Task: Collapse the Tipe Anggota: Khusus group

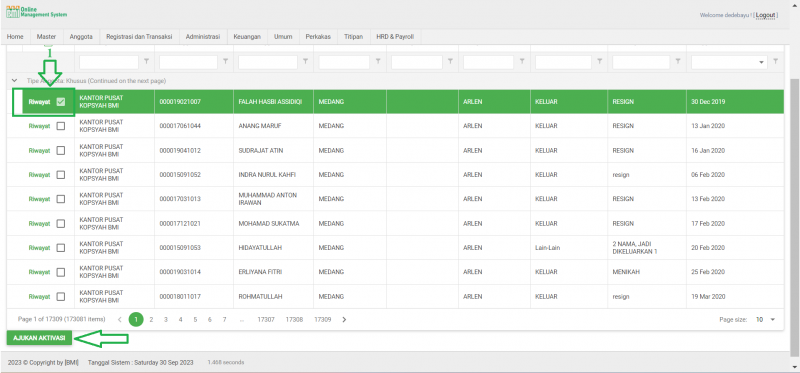Action: tap(14, 81)
